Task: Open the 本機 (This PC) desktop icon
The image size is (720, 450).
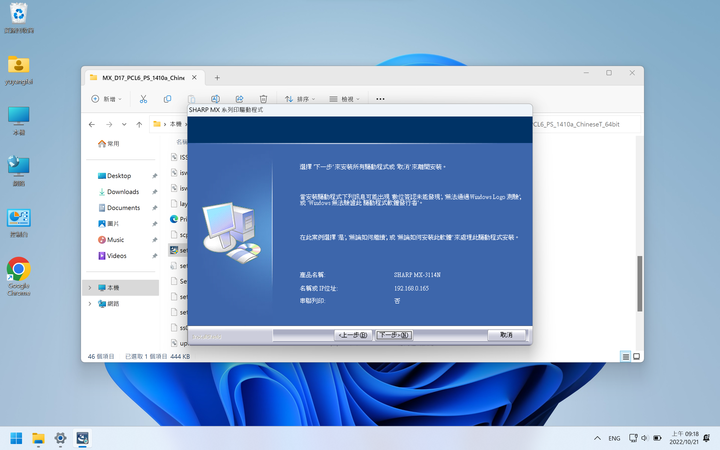Action: (x=19, y=121)
